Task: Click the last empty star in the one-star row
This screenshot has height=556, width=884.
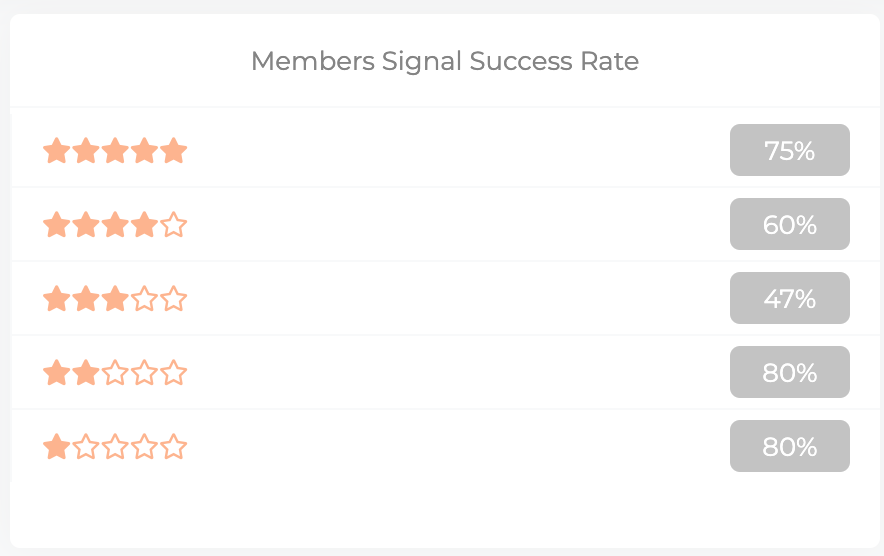Action: [x=173, y=446]
